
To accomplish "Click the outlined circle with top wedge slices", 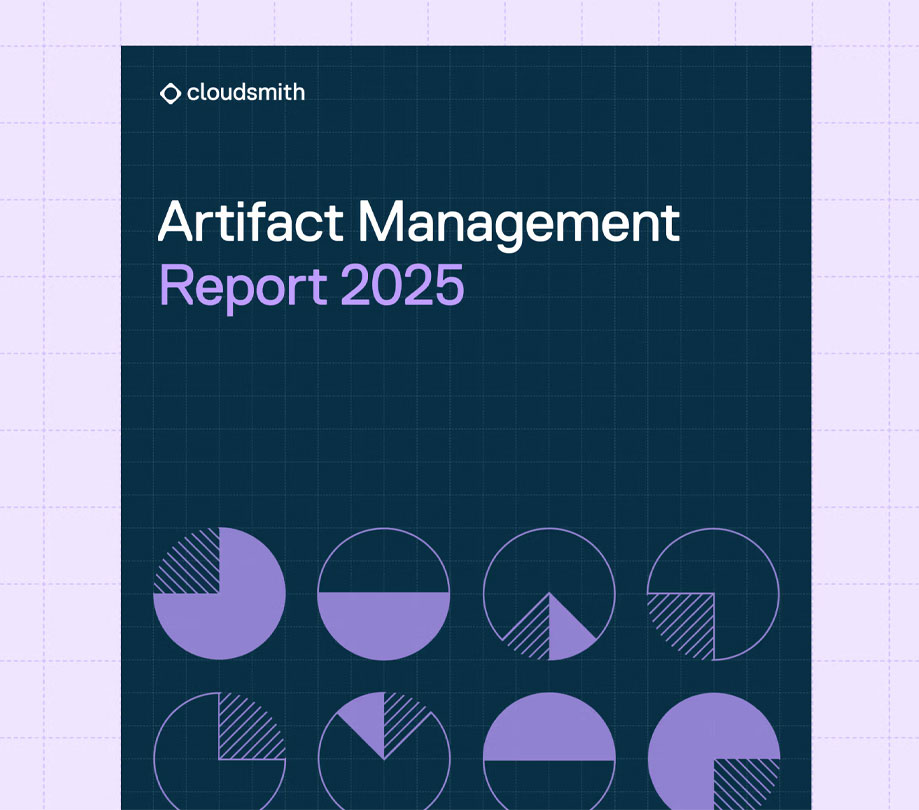I will (384, 751).
